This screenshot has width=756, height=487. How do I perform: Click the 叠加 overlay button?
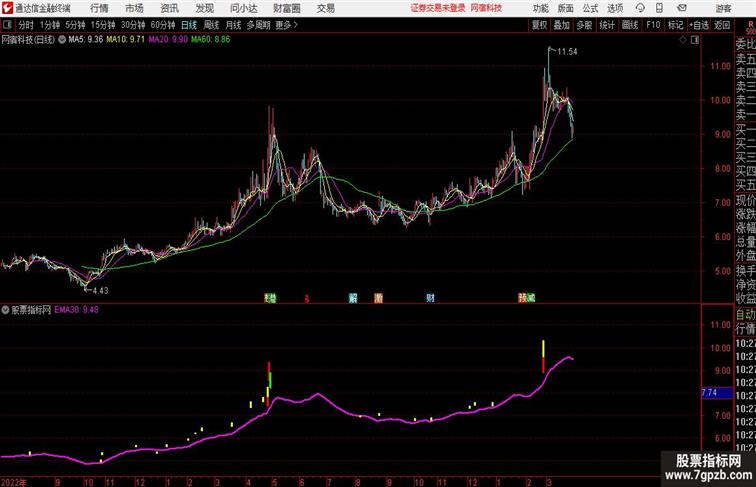point(562,25)
